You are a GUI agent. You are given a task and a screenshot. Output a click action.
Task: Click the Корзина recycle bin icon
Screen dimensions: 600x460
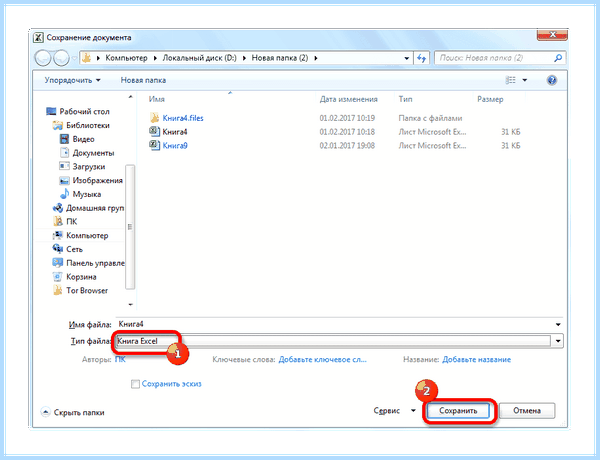[58, 276]
